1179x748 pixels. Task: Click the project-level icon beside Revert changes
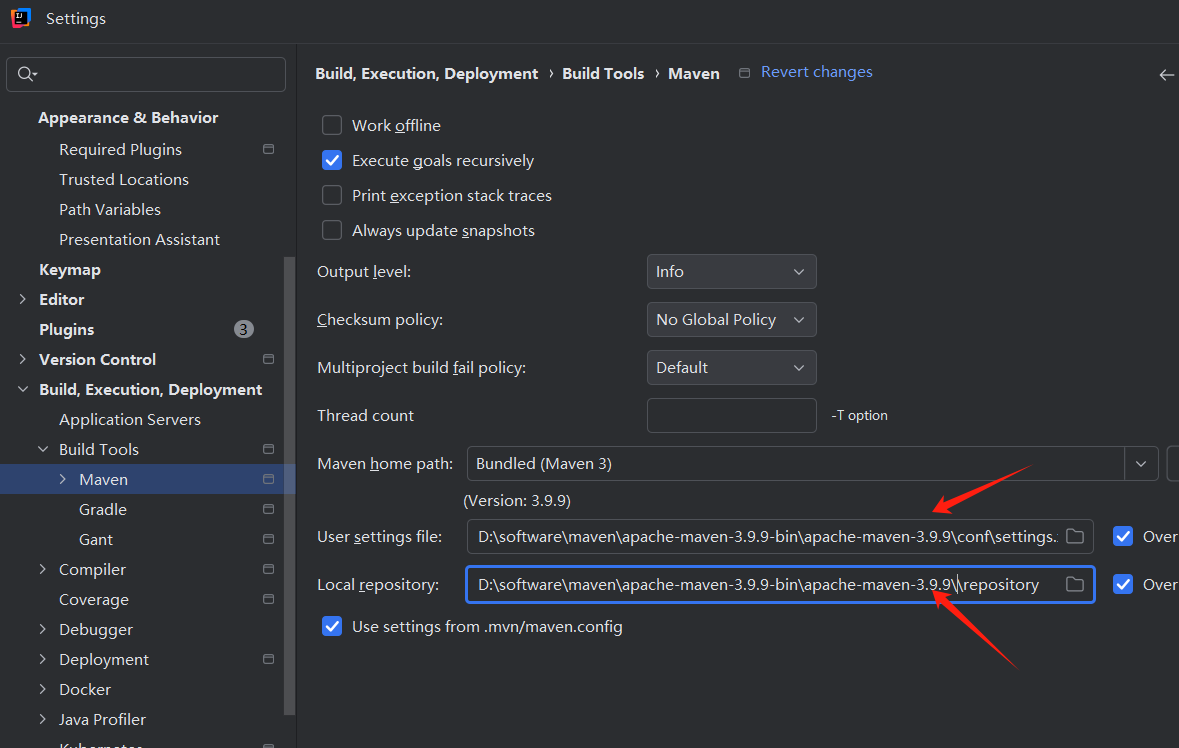744,73
